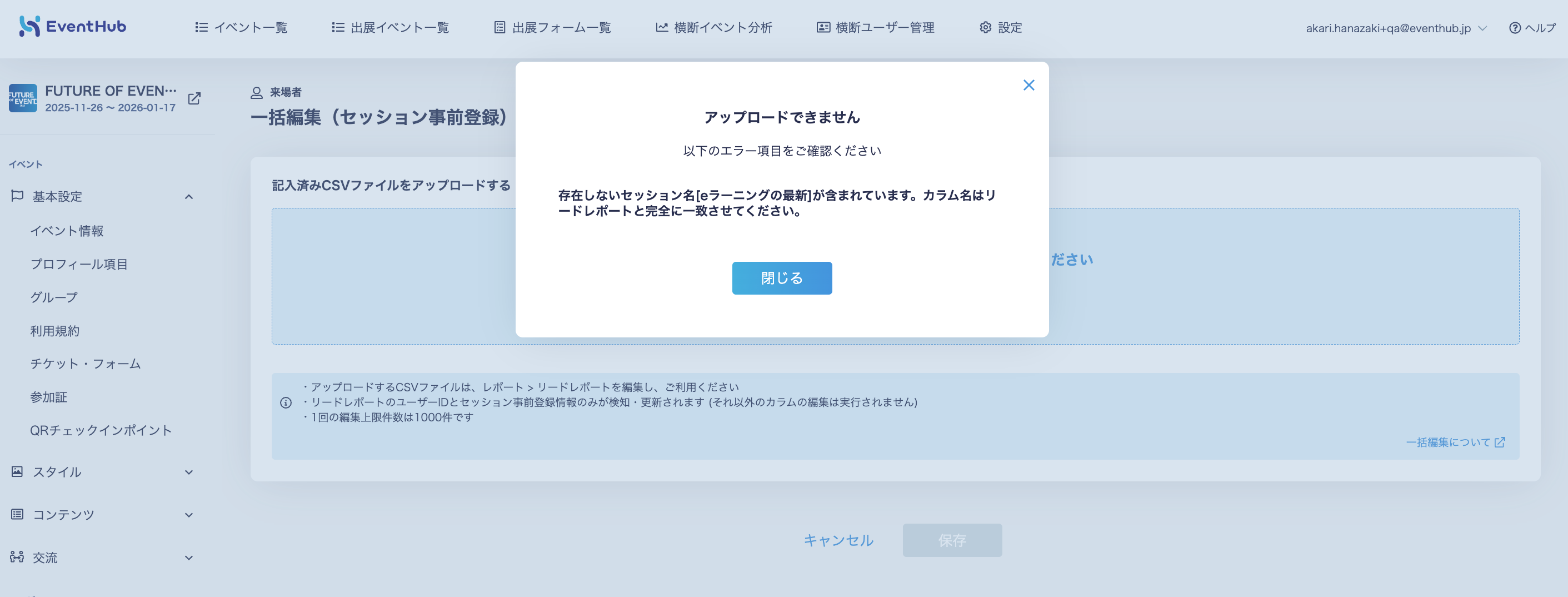Open 設定 from top navigation
Screen dimensions: 1568x597
[x=1001, y=27]
